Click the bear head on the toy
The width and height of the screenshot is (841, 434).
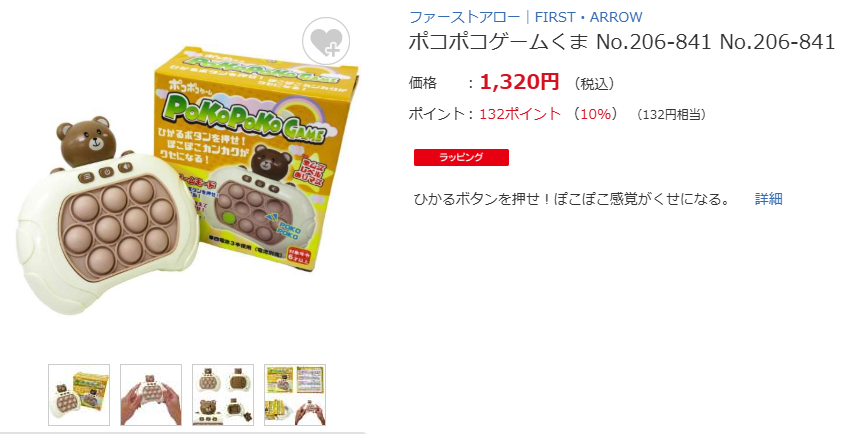click(x=86, y=141)
